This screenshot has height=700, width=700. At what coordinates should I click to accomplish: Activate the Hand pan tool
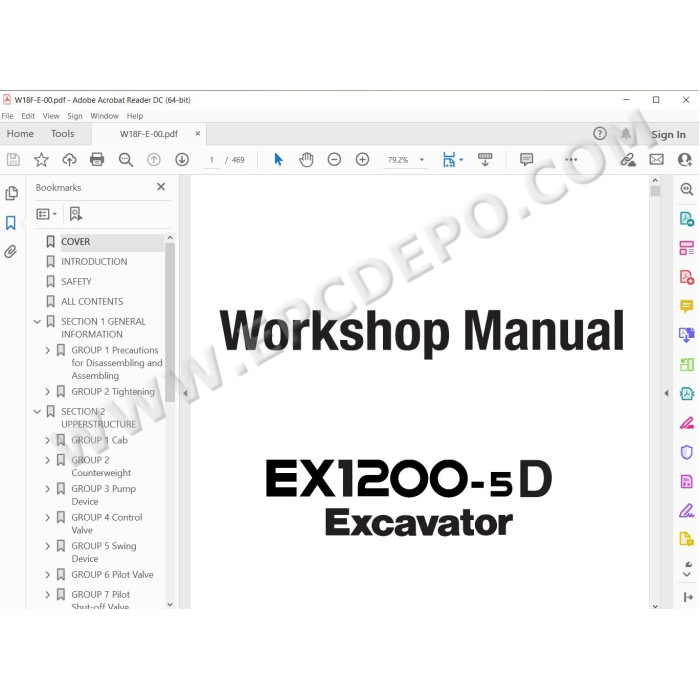pyautogui.click(x=306, y=159)
